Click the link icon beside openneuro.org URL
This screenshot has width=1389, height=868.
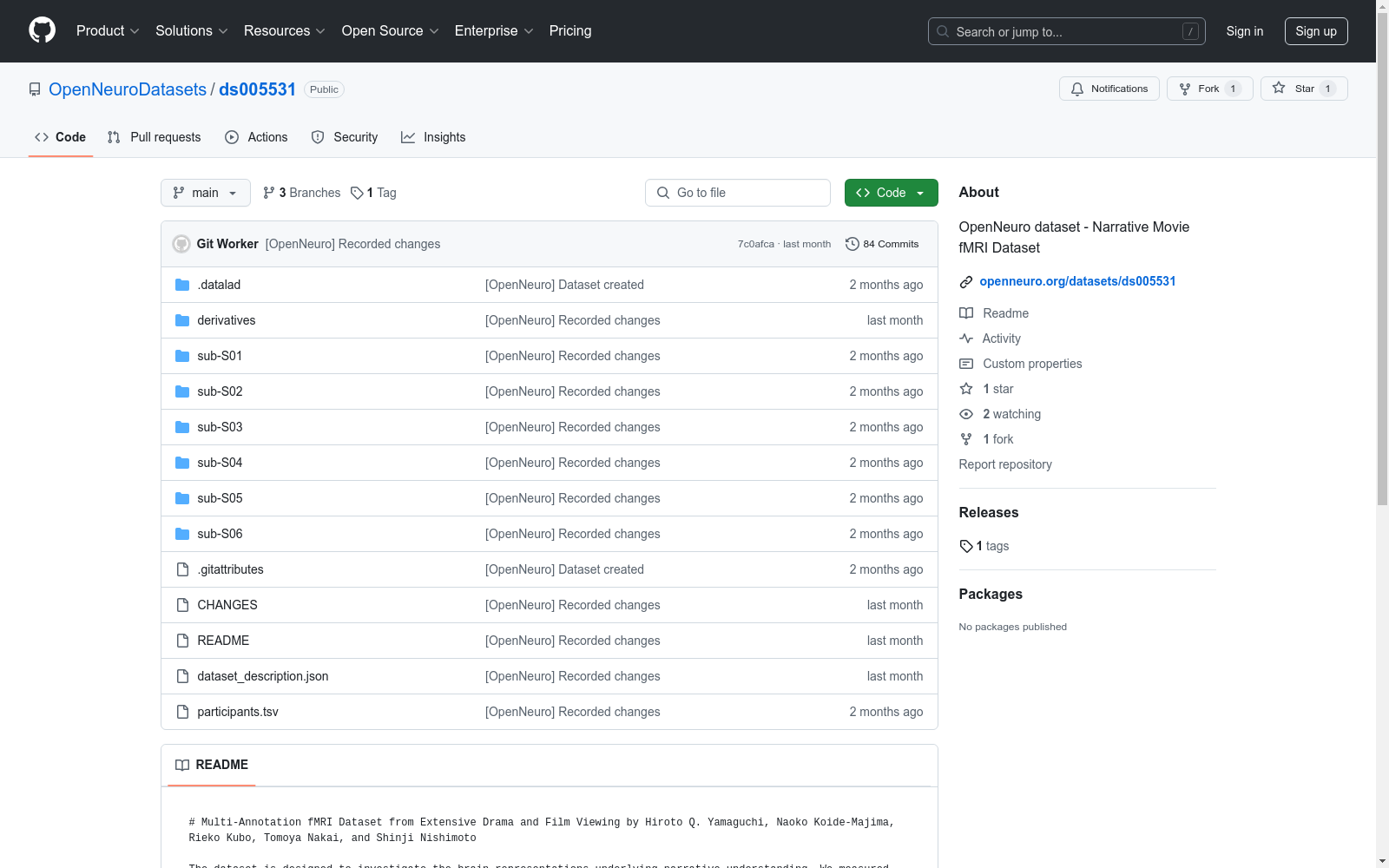966,282
